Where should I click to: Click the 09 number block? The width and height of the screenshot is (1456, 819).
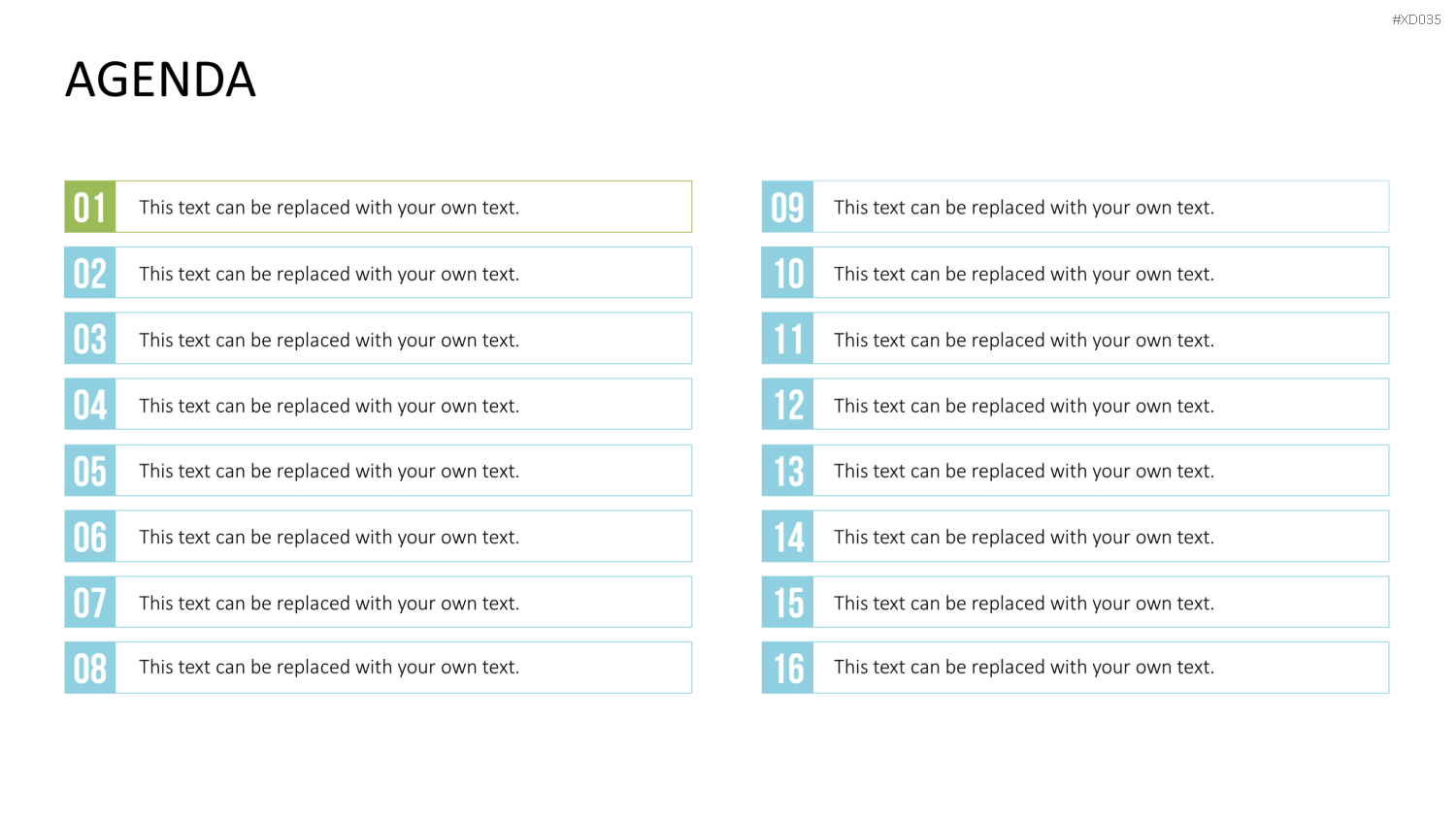click(787, 207)
